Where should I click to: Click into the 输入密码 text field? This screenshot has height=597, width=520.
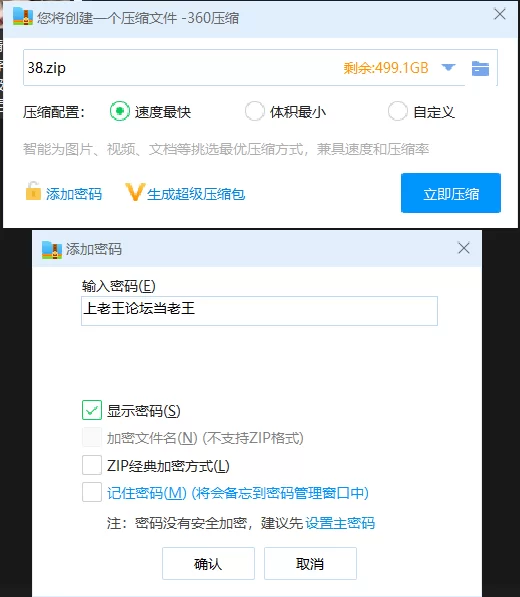click(x=259, y=311)
